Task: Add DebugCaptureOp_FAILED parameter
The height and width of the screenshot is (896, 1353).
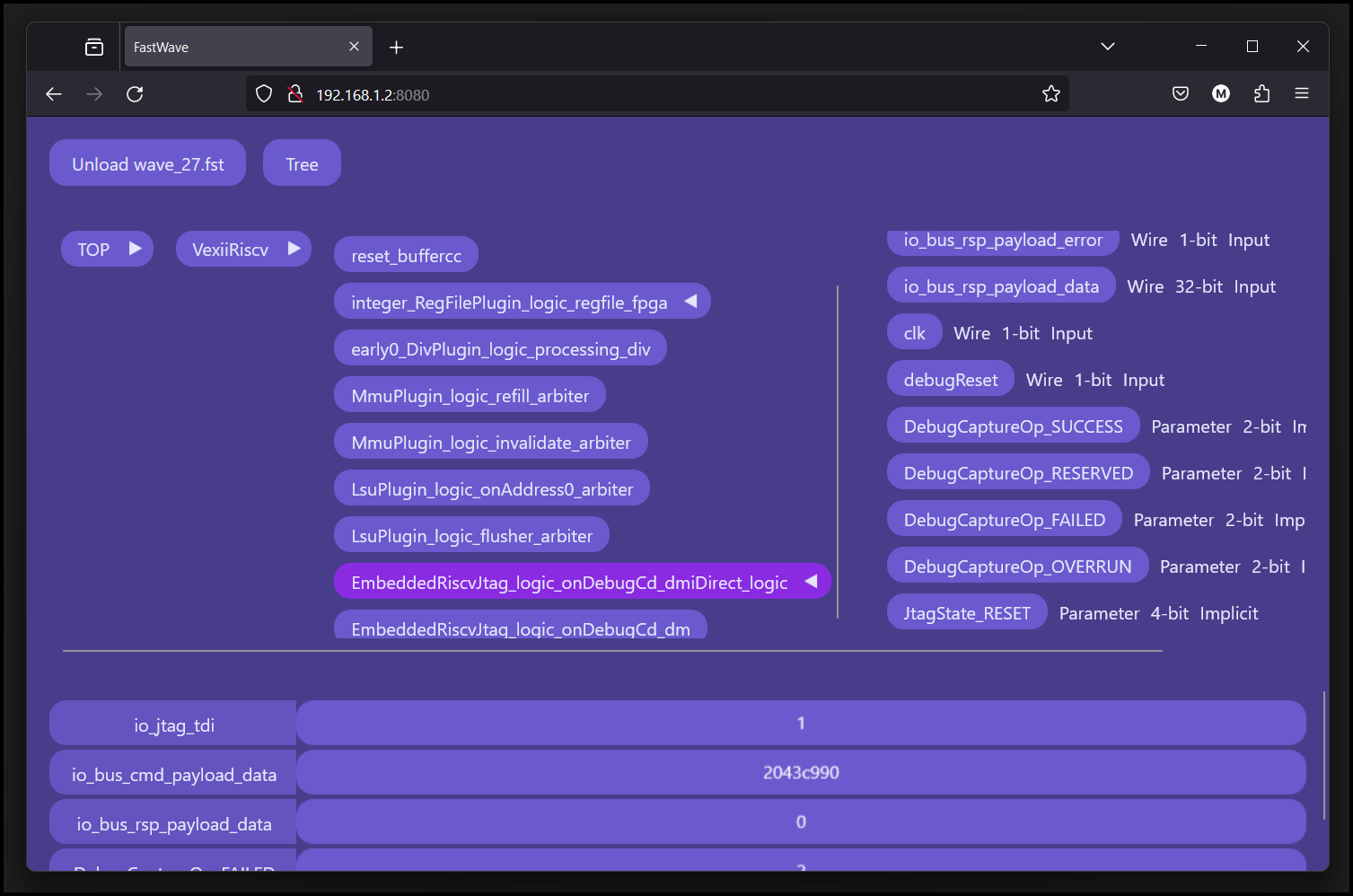Action: point(1005,519)
